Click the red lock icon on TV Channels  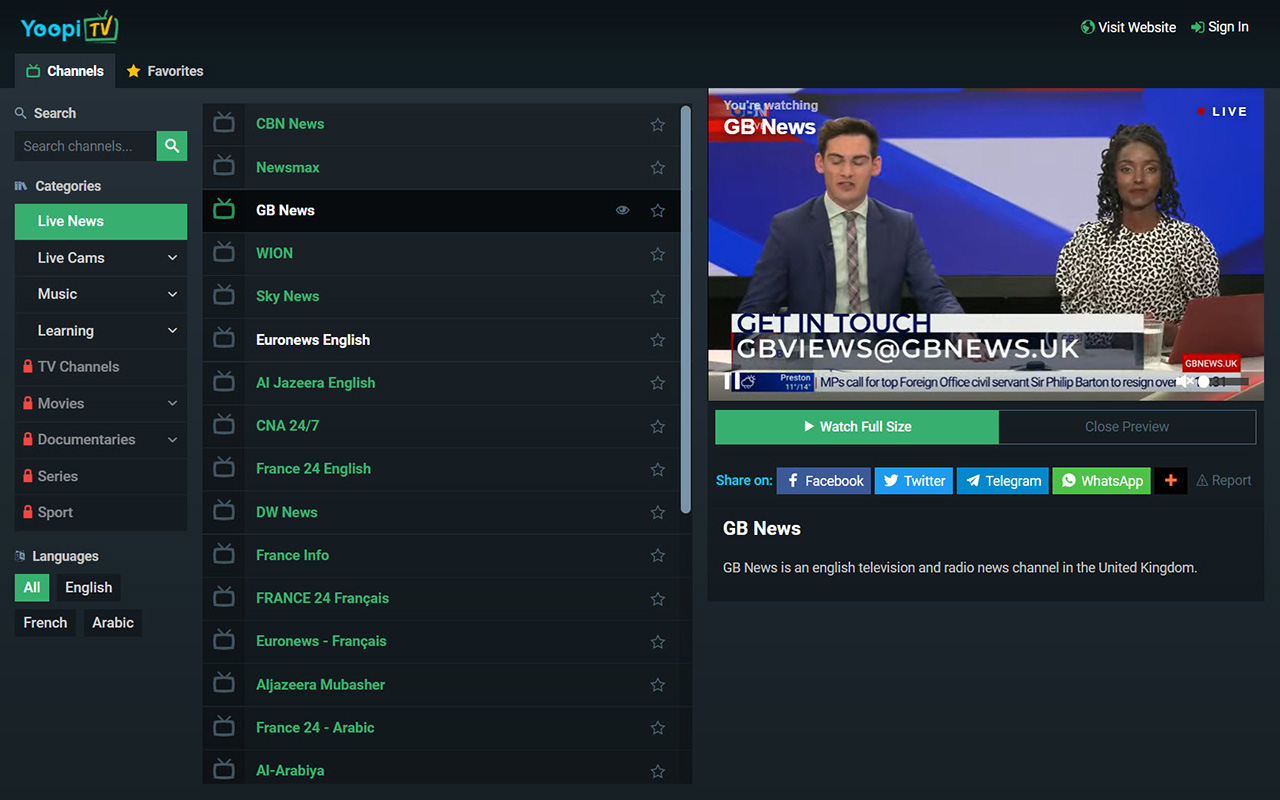28,367
